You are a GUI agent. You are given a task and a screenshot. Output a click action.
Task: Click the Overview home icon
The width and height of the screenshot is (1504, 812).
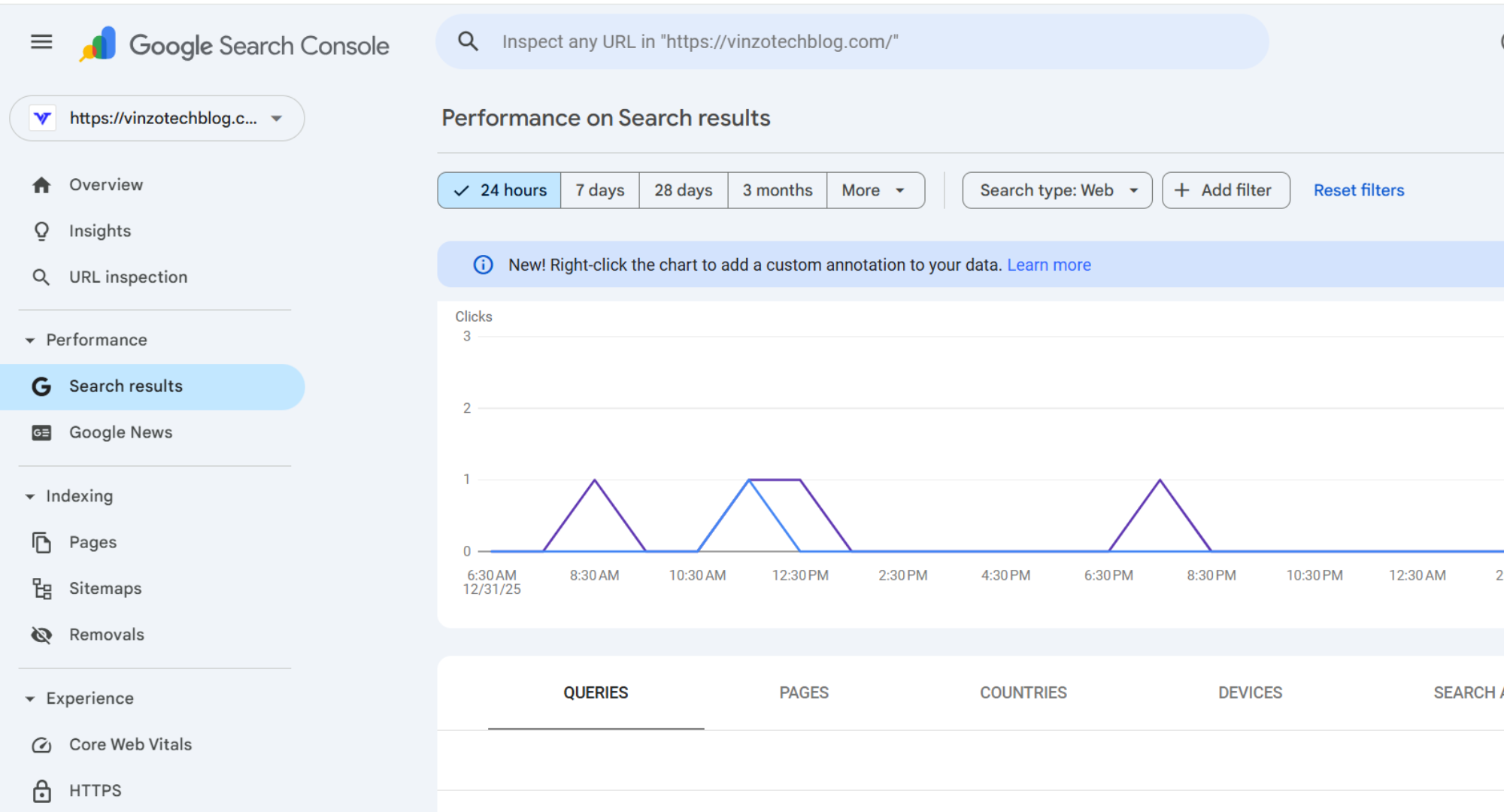pos(41,185)
